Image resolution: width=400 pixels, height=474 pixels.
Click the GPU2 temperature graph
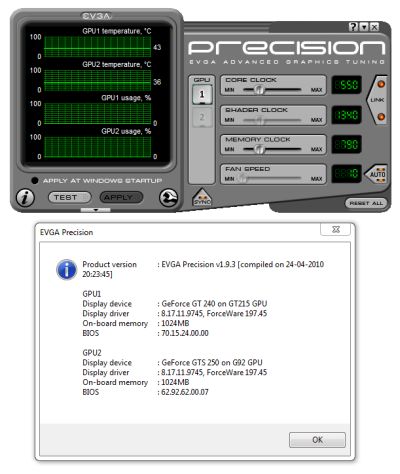pos(98,80)
